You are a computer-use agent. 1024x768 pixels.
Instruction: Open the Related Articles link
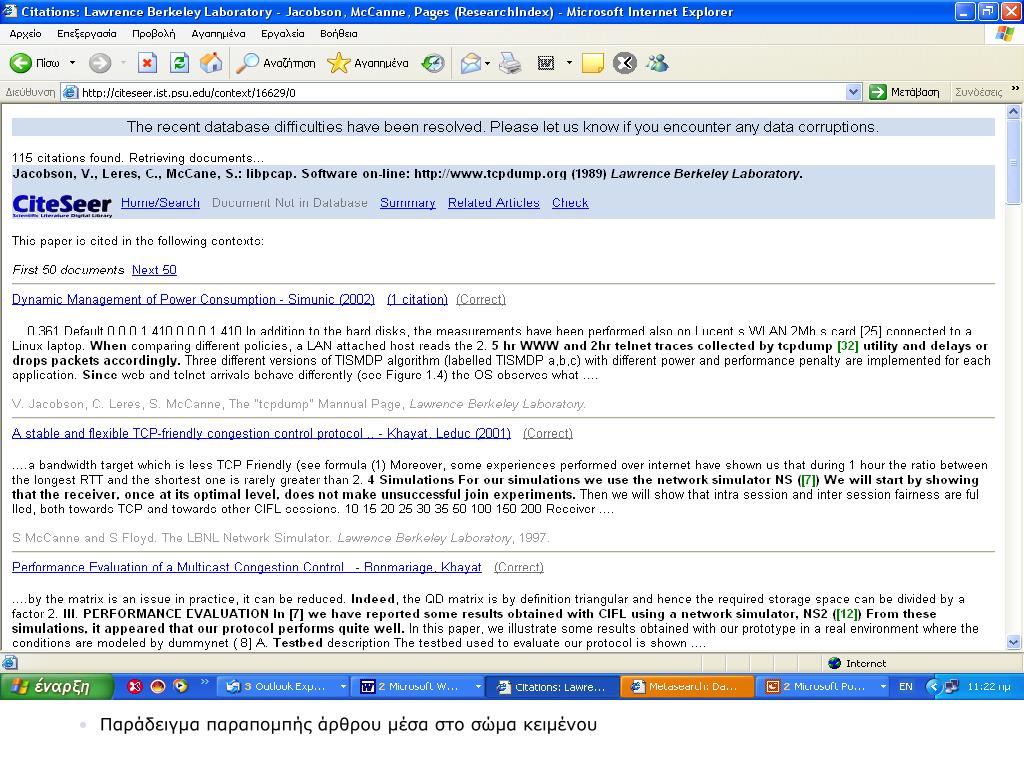[x=494, y=202]
